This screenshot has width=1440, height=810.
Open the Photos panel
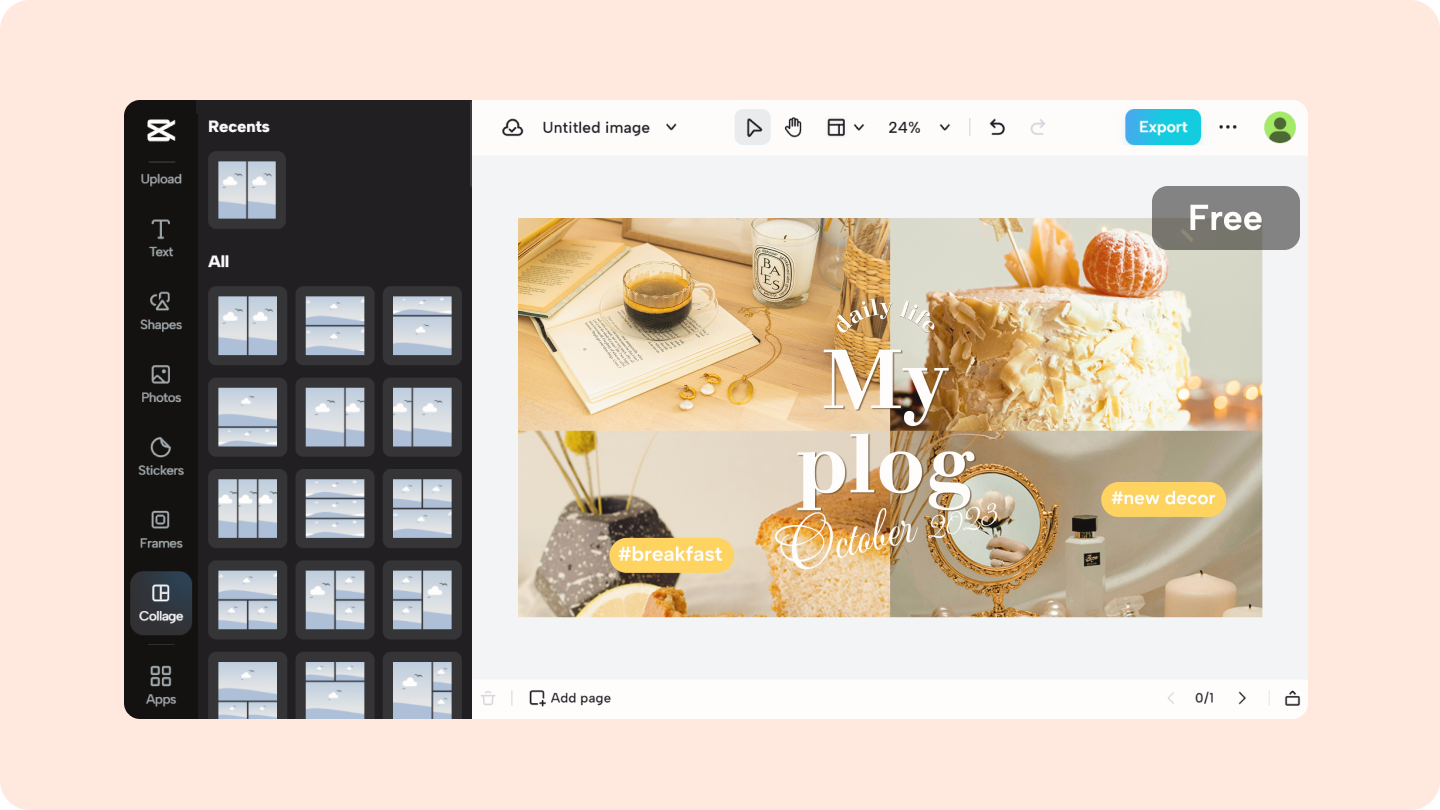(x=161, y=384)
